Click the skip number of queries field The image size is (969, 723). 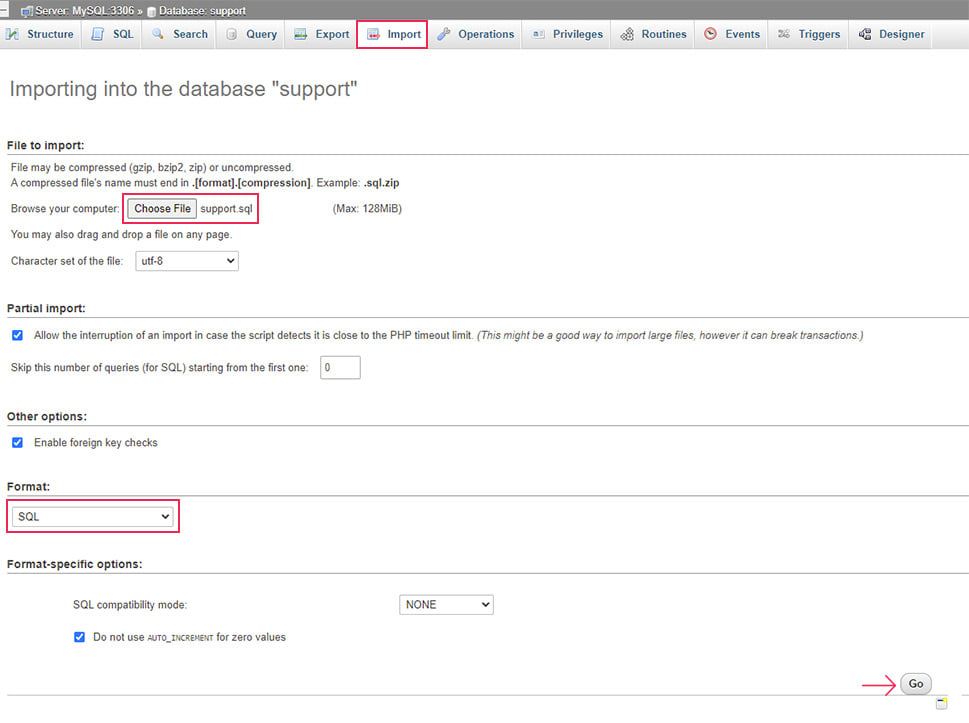[340, 368]
